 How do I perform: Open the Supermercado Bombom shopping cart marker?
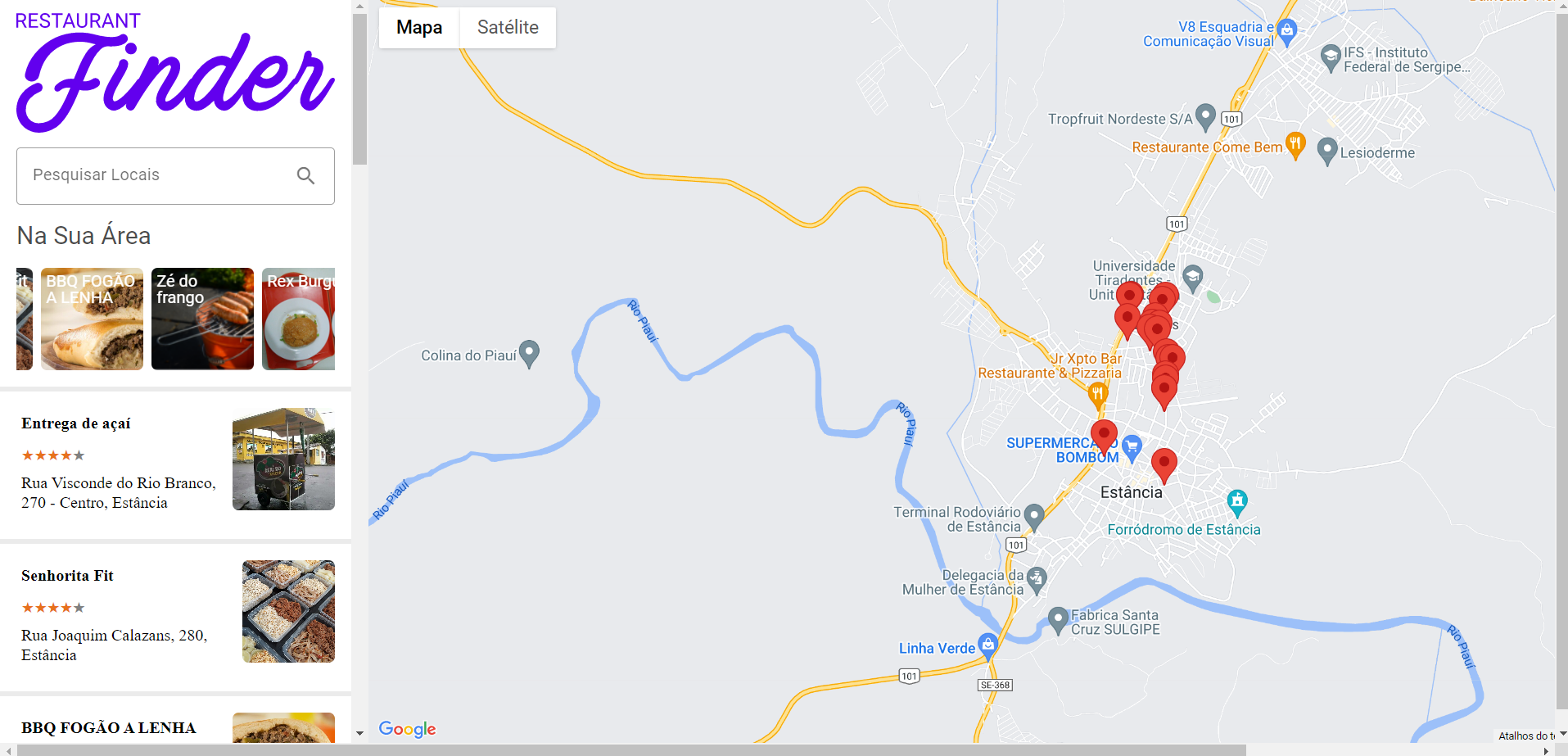click(x=1132, y=448)
